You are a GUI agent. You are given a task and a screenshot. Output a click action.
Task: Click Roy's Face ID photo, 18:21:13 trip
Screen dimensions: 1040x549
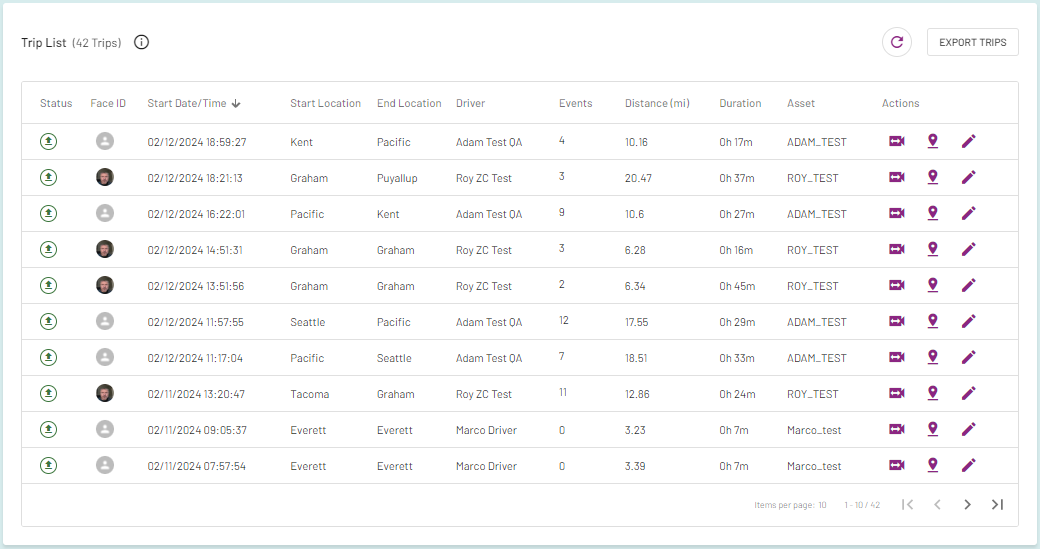tap(105, 177)
